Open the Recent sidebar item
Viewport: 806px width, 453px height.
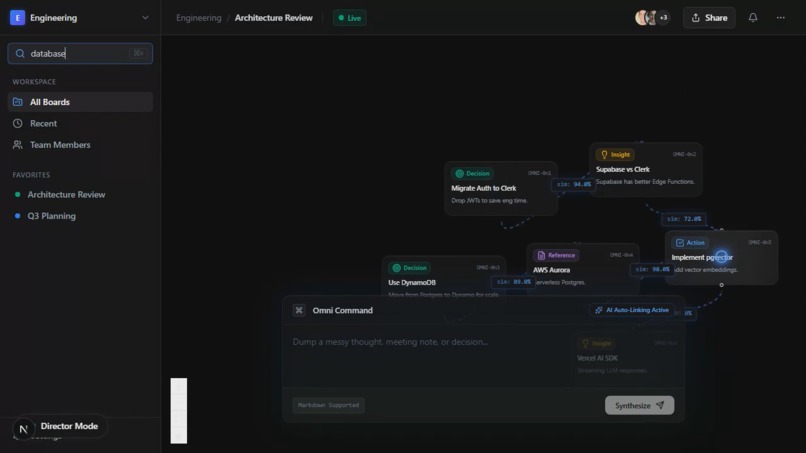click(80, 123)
